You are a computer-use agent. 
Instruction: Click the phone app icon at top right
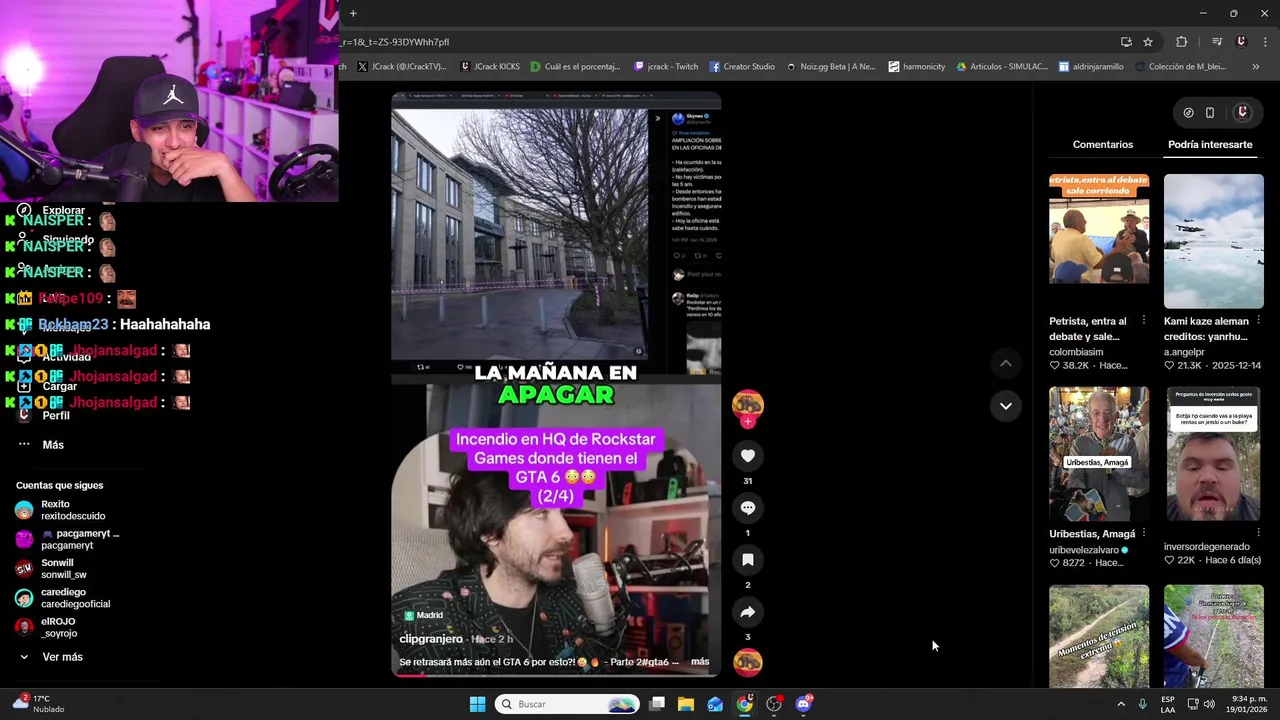click(1209, 113)
